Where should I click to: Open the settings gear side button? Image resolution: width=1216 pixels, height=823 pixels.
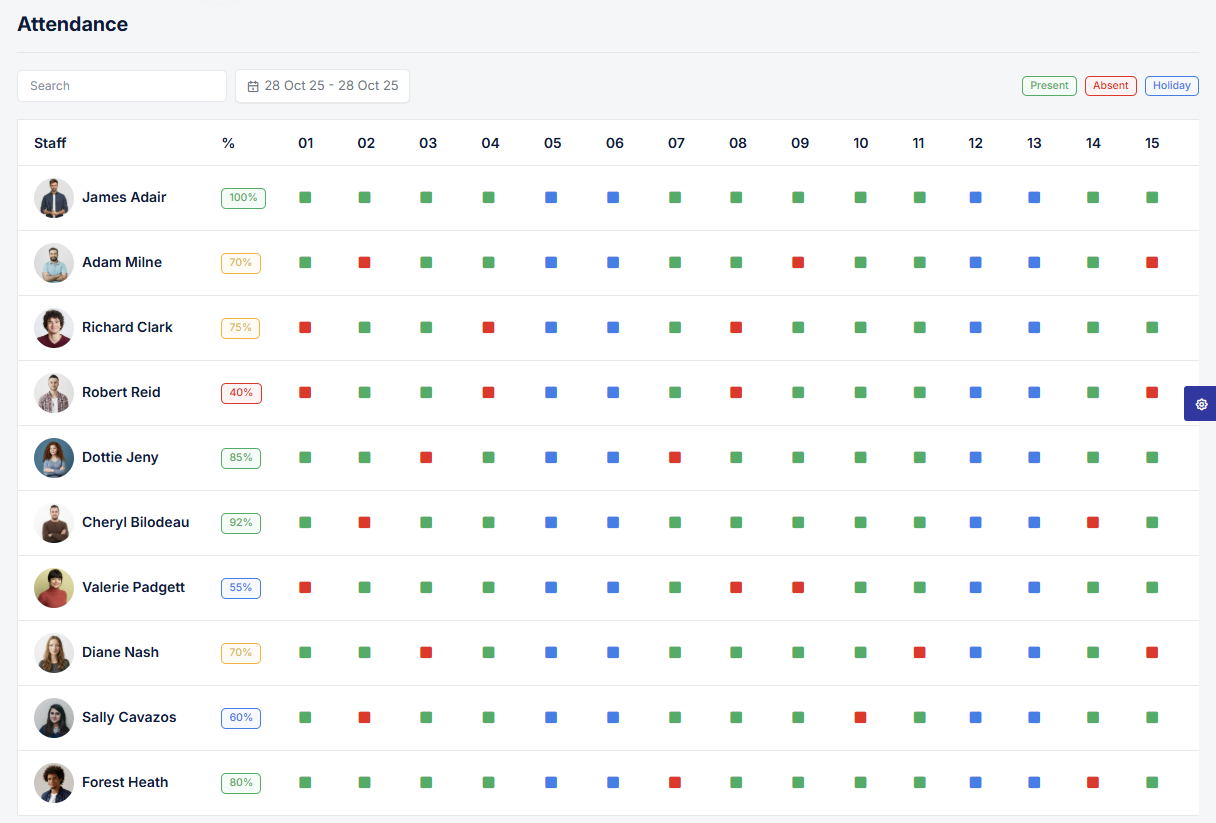[x=1200, y=404]
